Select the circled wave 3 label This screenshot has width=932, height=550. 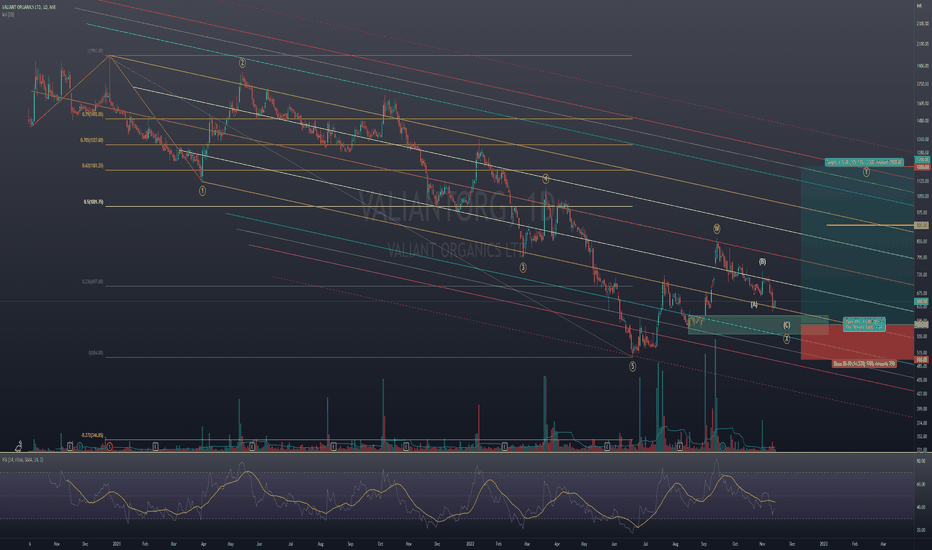click(523, 268)
